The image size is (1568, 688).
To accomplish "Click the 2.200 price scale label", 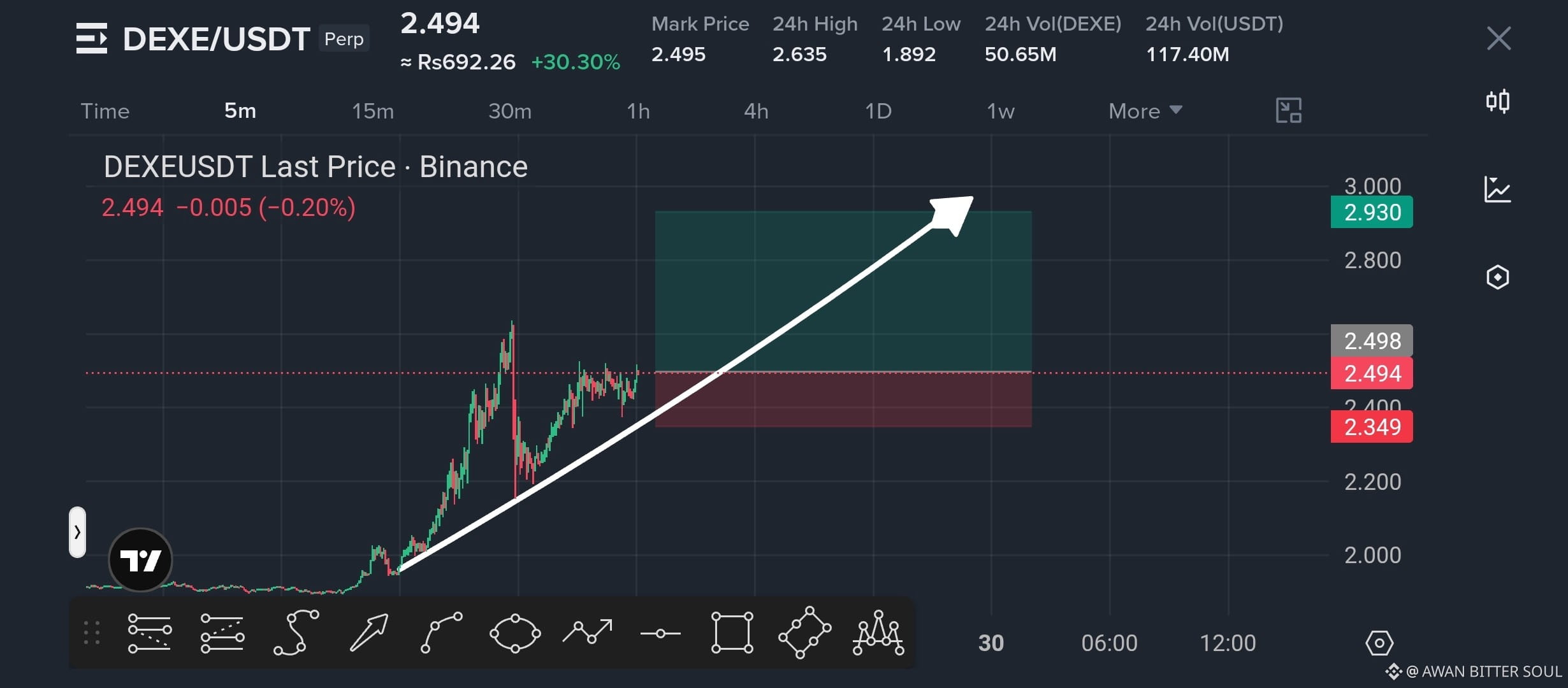I will (x=1372, y=482).
